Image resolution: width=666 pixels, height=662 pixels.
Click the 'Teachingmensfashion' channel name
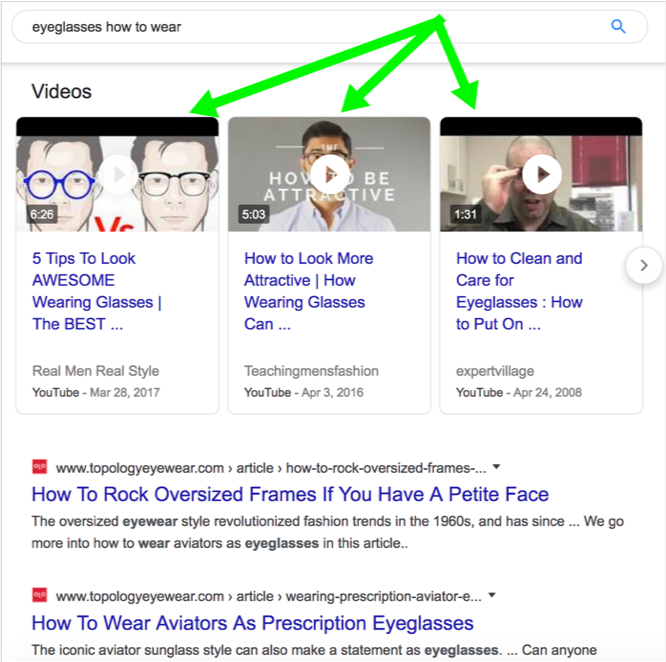tap(311, 371)
